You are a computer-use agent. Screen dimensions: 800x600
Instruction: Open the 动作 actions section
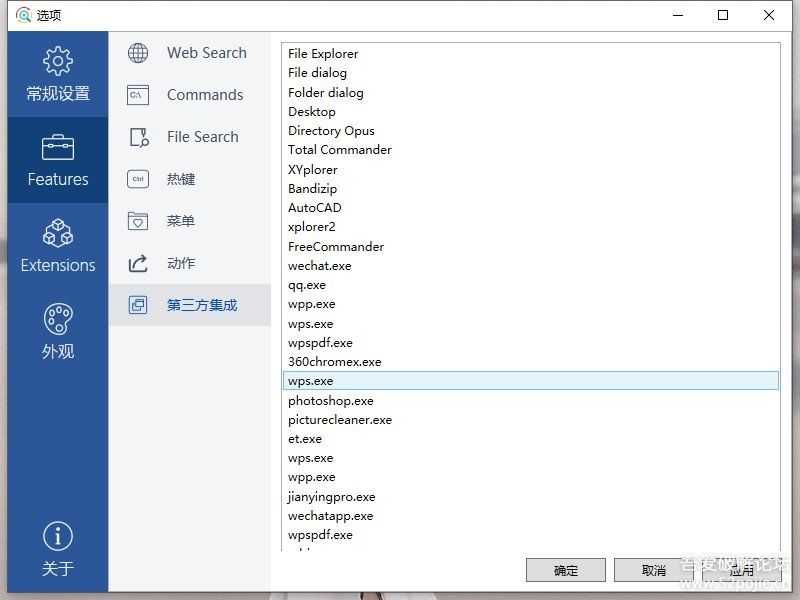pos(180,263)
